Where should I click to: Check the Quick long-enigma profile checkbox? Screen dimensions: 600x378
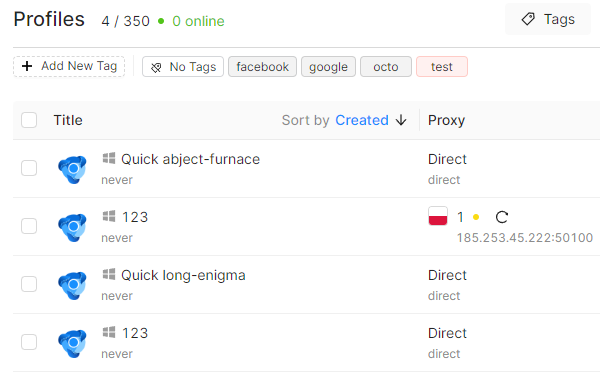(x=29, y=284)
